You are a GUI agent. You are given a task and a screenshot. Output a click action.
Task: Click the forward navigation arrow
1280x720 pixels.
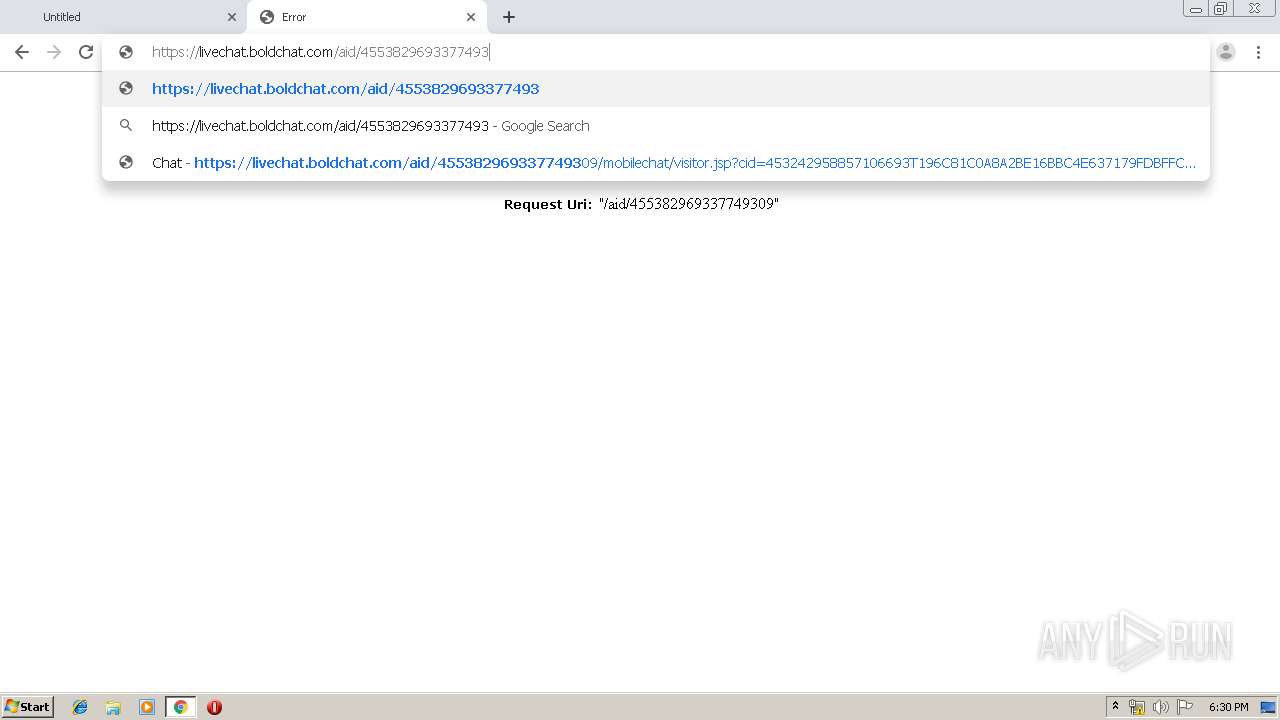pyautogui.click(x=54, y=52)
